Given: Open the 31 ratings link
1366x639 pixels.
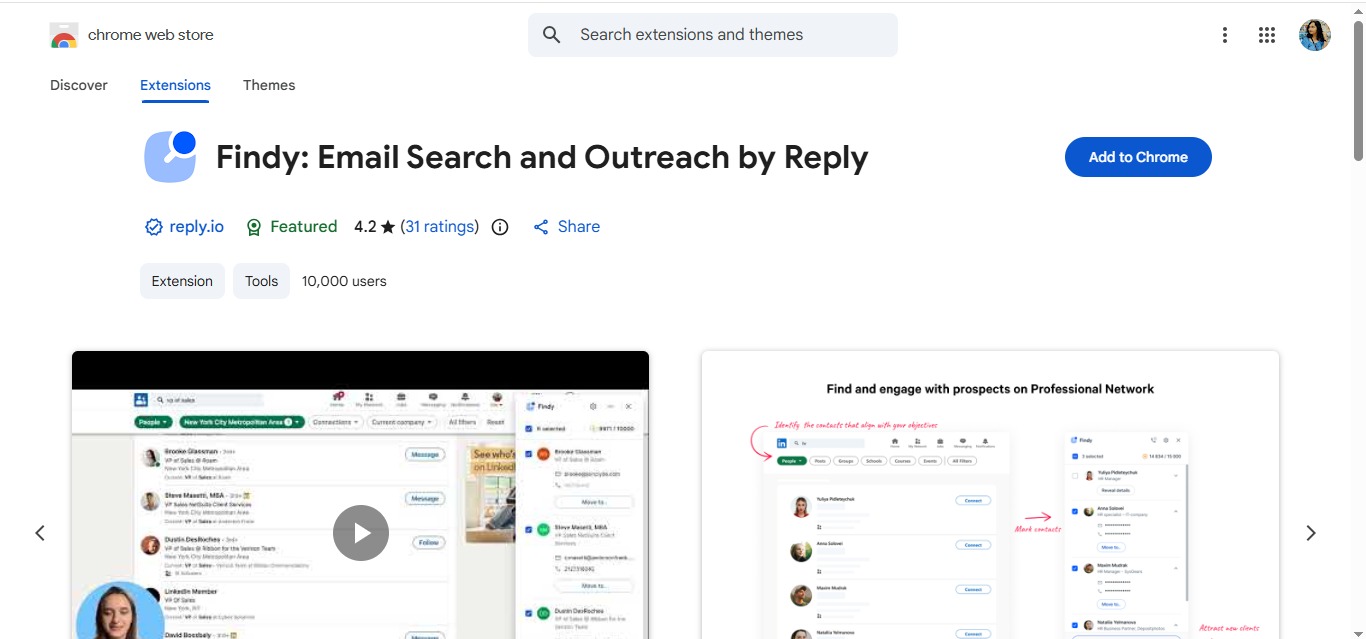Looking at the screenshot, I should pos(440,226).
